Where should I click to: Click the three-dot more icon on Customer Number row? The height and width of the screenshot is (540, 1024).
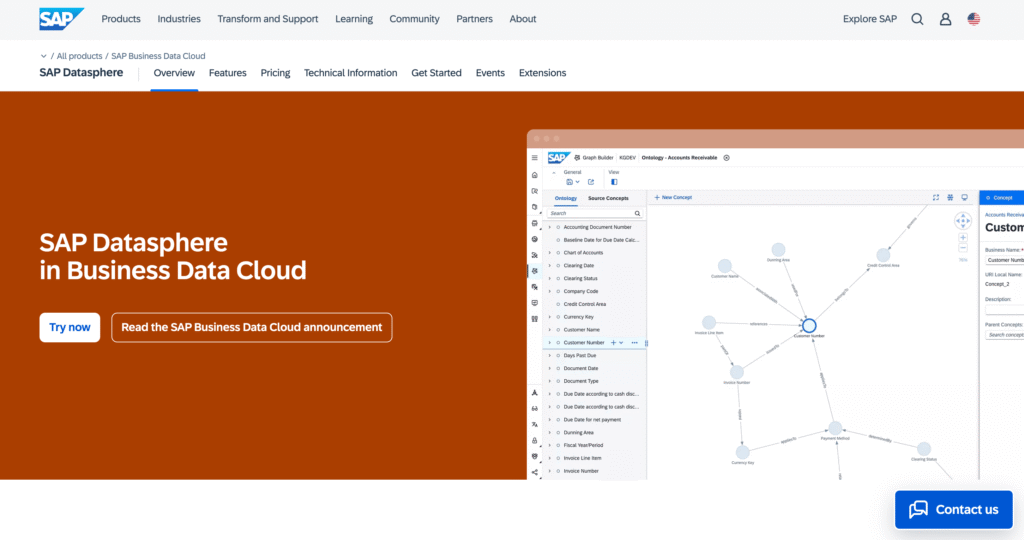634,343
